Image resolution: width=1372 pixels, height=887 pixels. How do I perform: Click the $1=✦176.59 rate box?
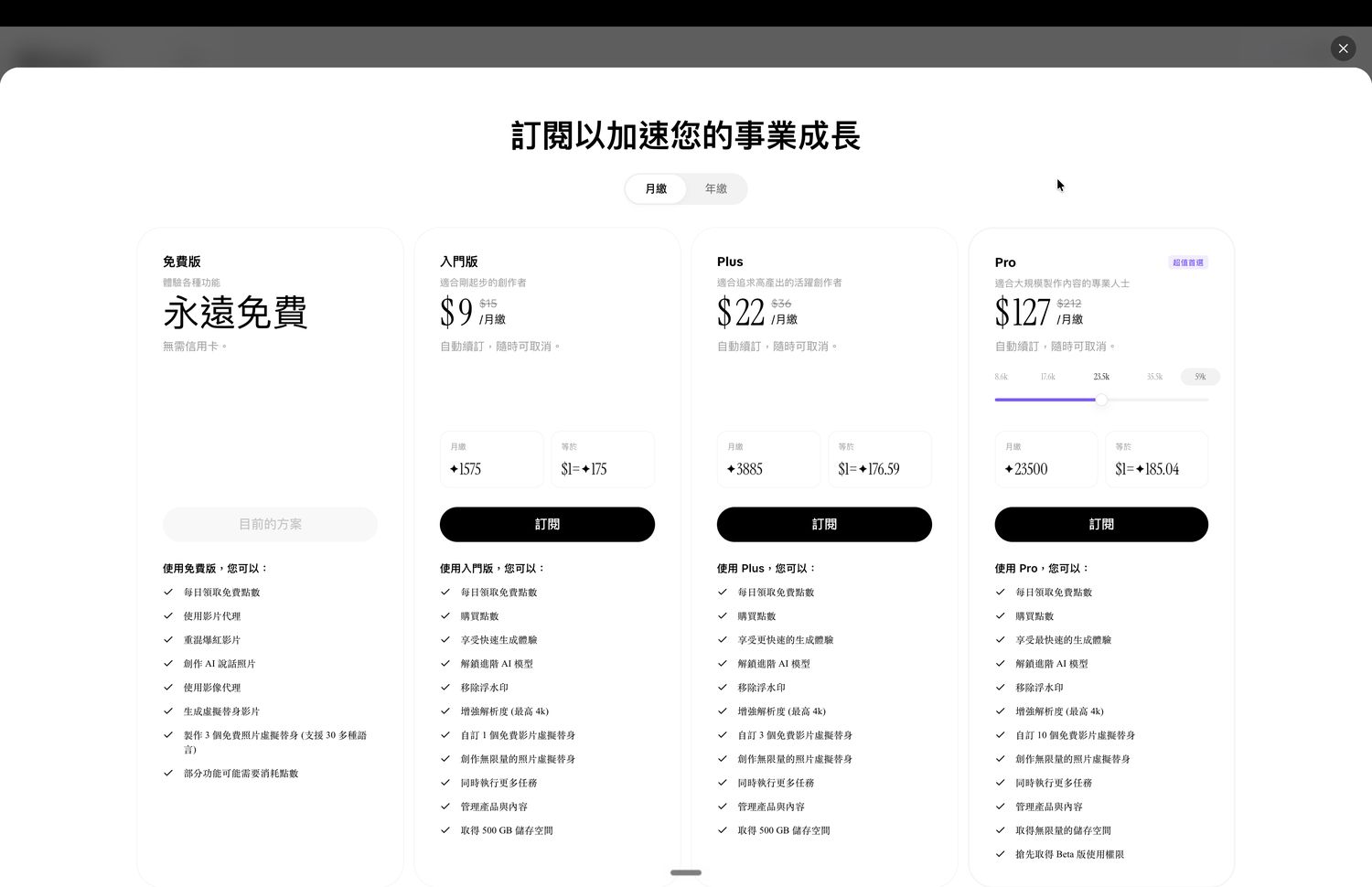[x=880, y=460]
